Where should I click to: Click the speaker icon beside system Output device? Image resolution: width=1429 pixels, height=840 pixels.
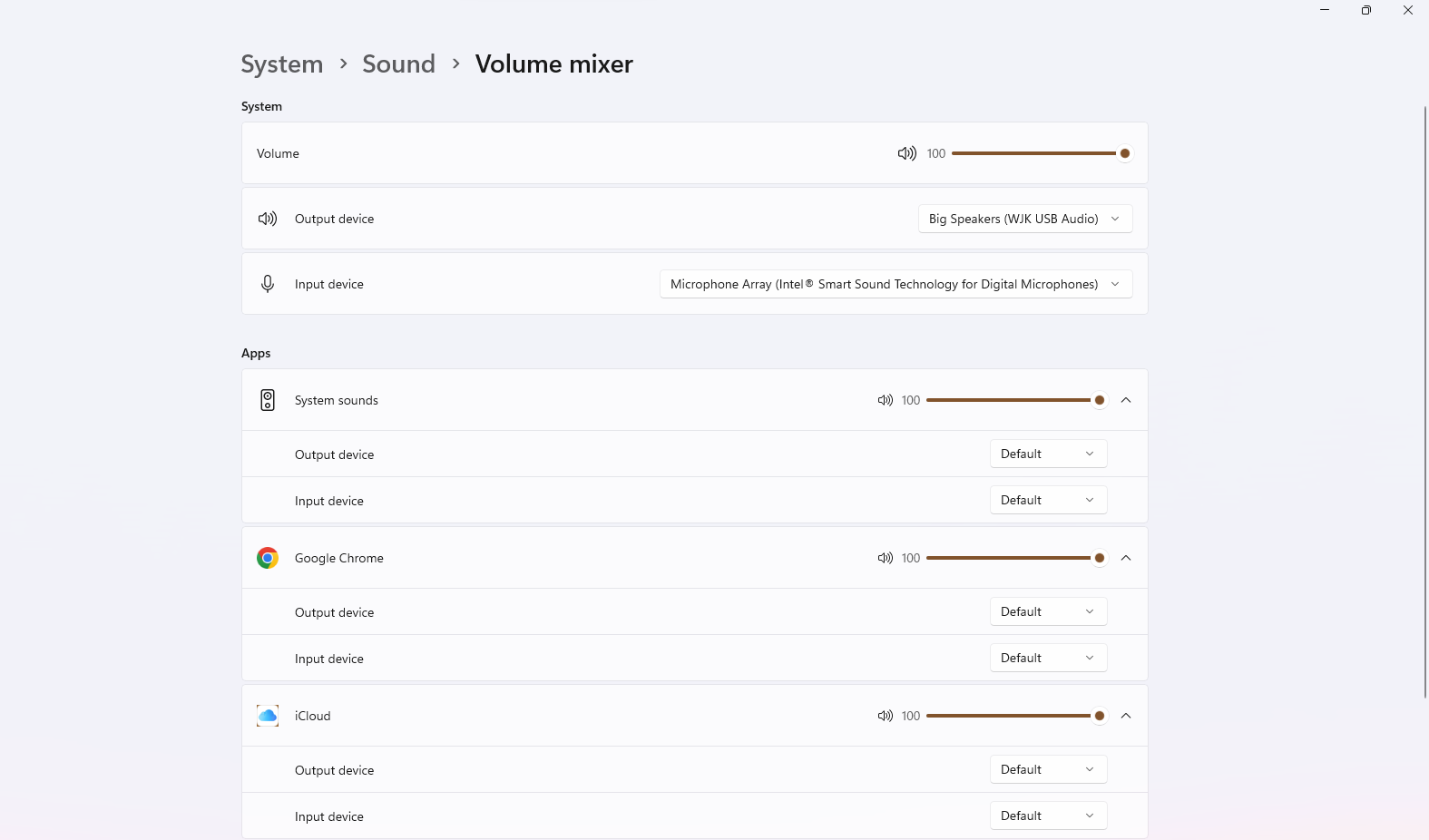268,219
